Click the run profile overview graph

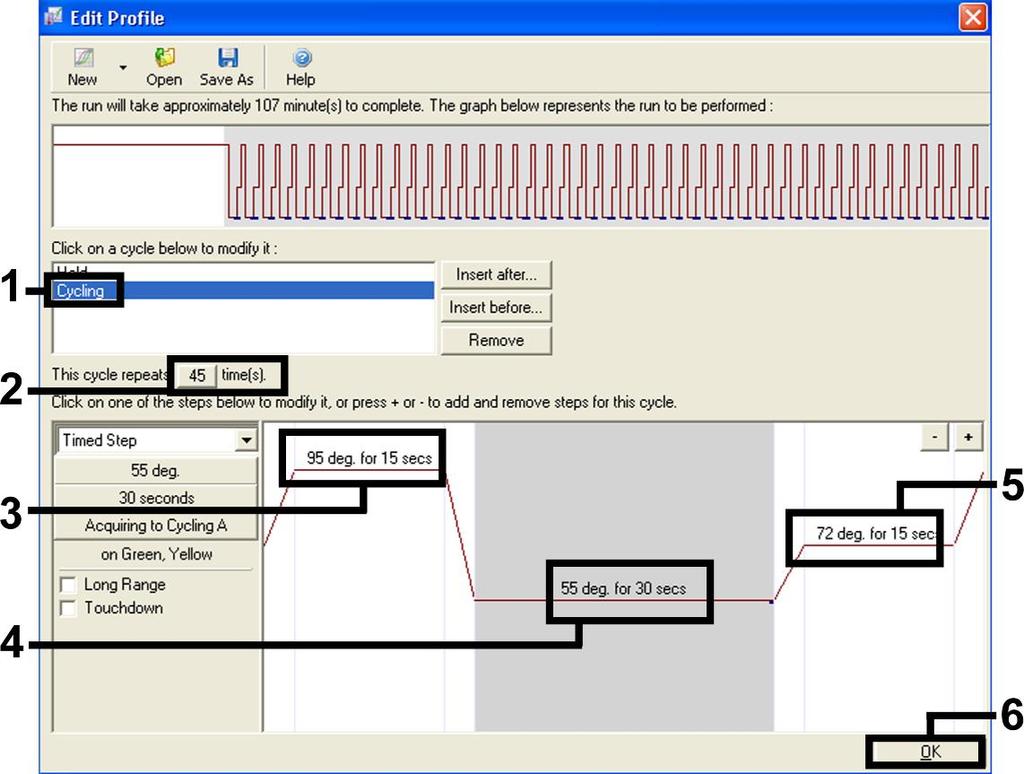pyautogui.click(x=520, y=176)
